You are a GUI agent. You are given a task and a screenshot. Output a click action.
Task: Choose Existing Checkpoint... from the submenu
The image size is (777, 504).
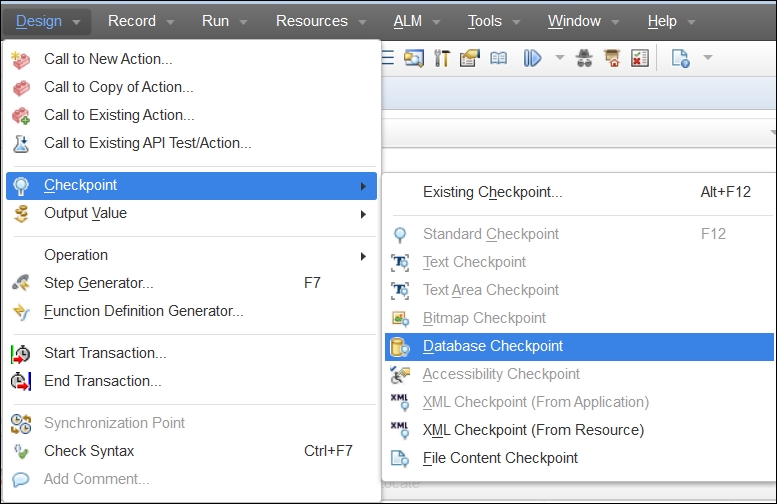point(492,192)
